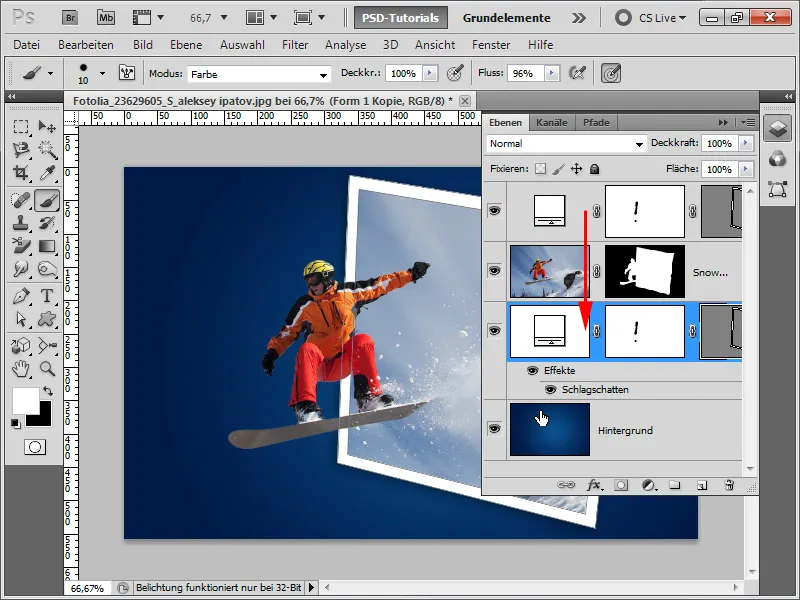Screen dimensions: 800x600
Task: Open the Filter menu
Action: [295, 45]
